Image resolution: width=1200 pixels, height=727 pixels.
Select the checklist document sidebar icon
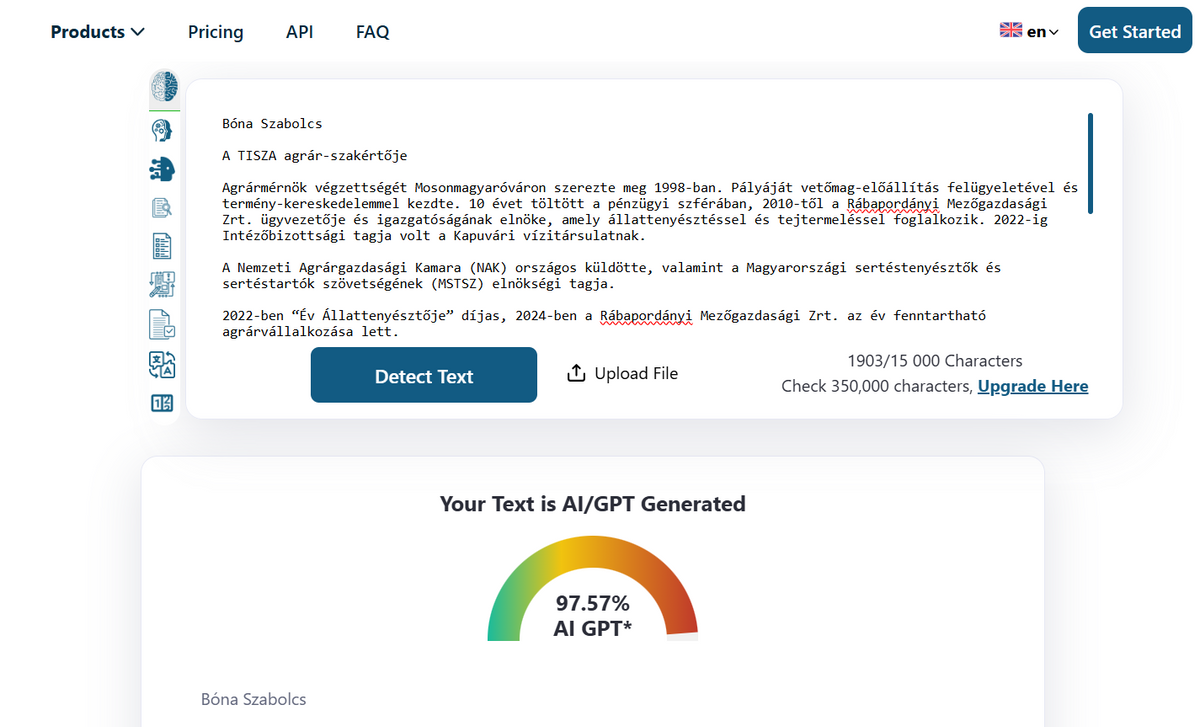point(162,246)
